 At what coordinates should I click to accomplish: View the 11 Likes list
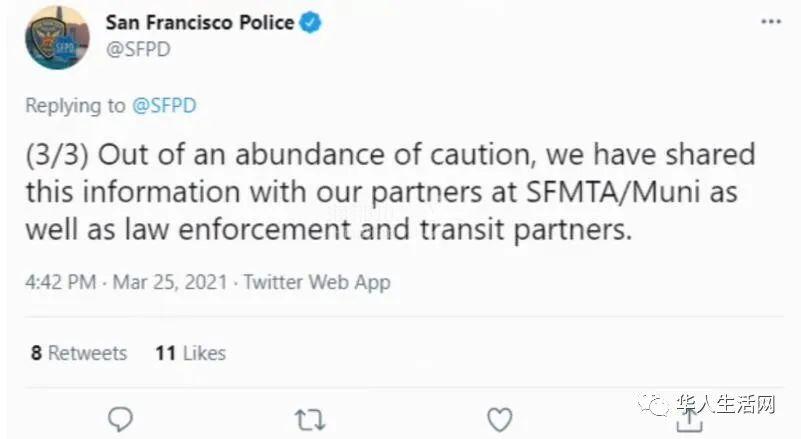coord(191,353)
